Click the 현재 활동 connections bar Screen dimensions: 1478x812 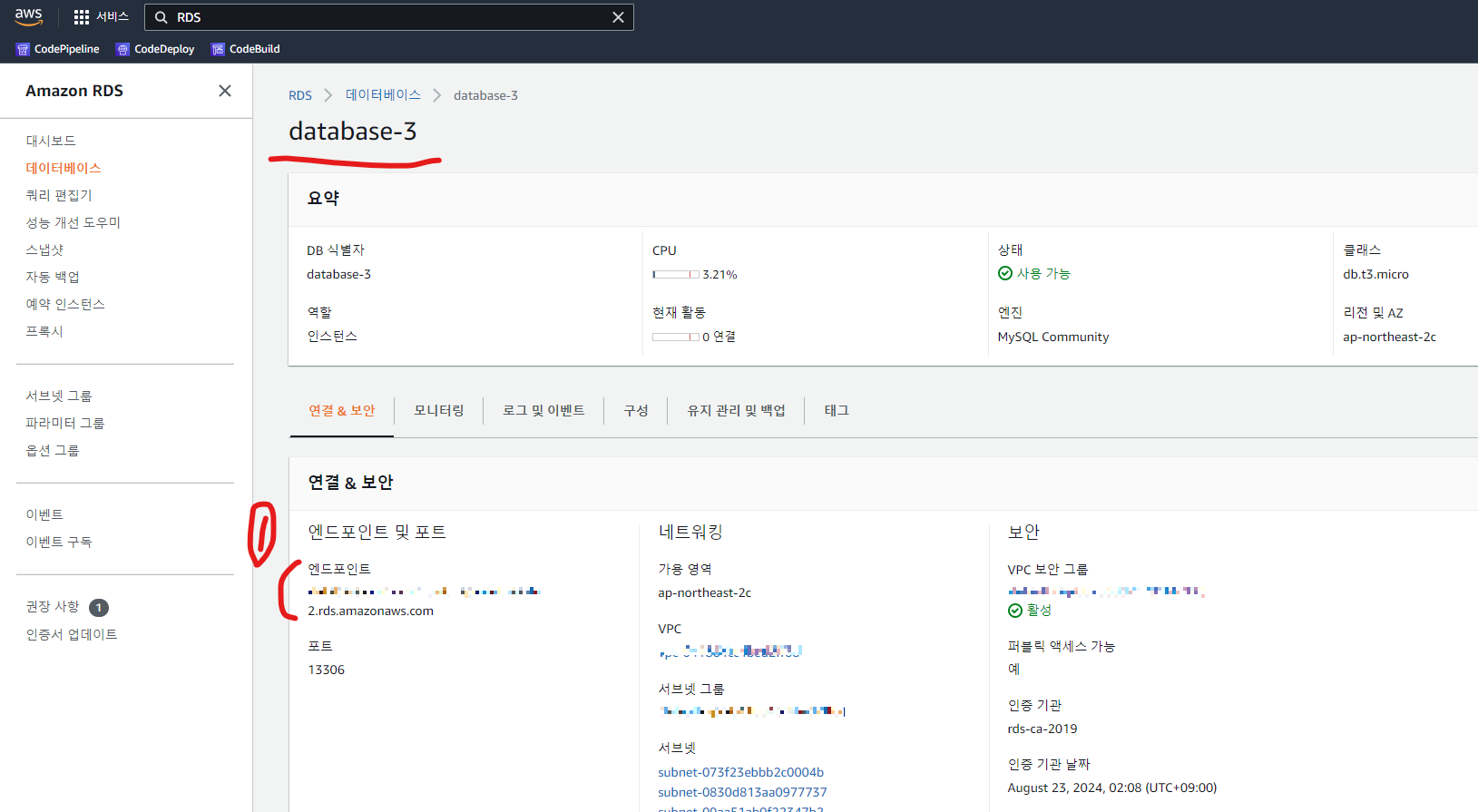point(676,337)
